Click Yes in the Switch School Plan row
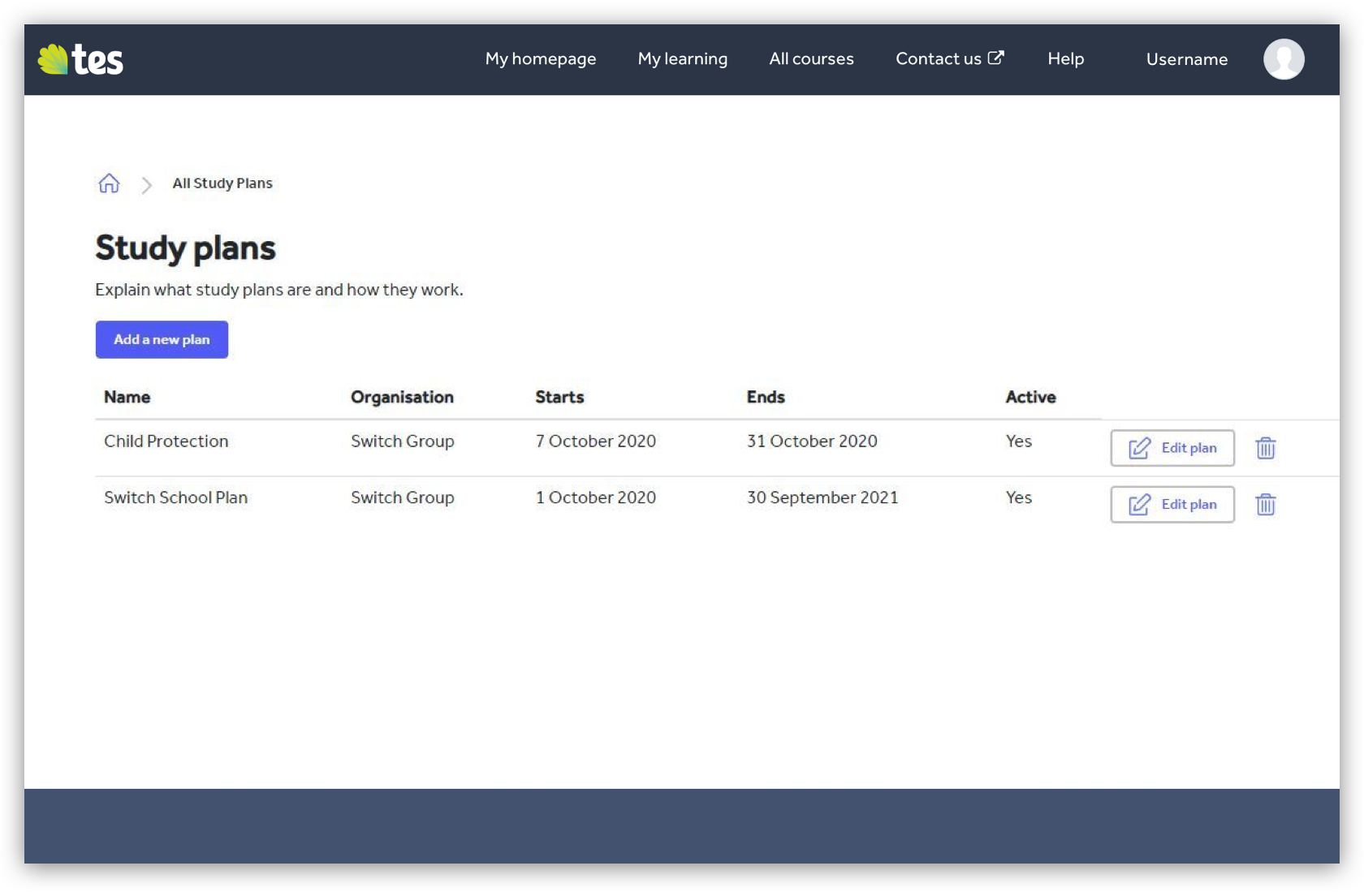This screenshot has height=896, width=1364. tap(1019, 498)
